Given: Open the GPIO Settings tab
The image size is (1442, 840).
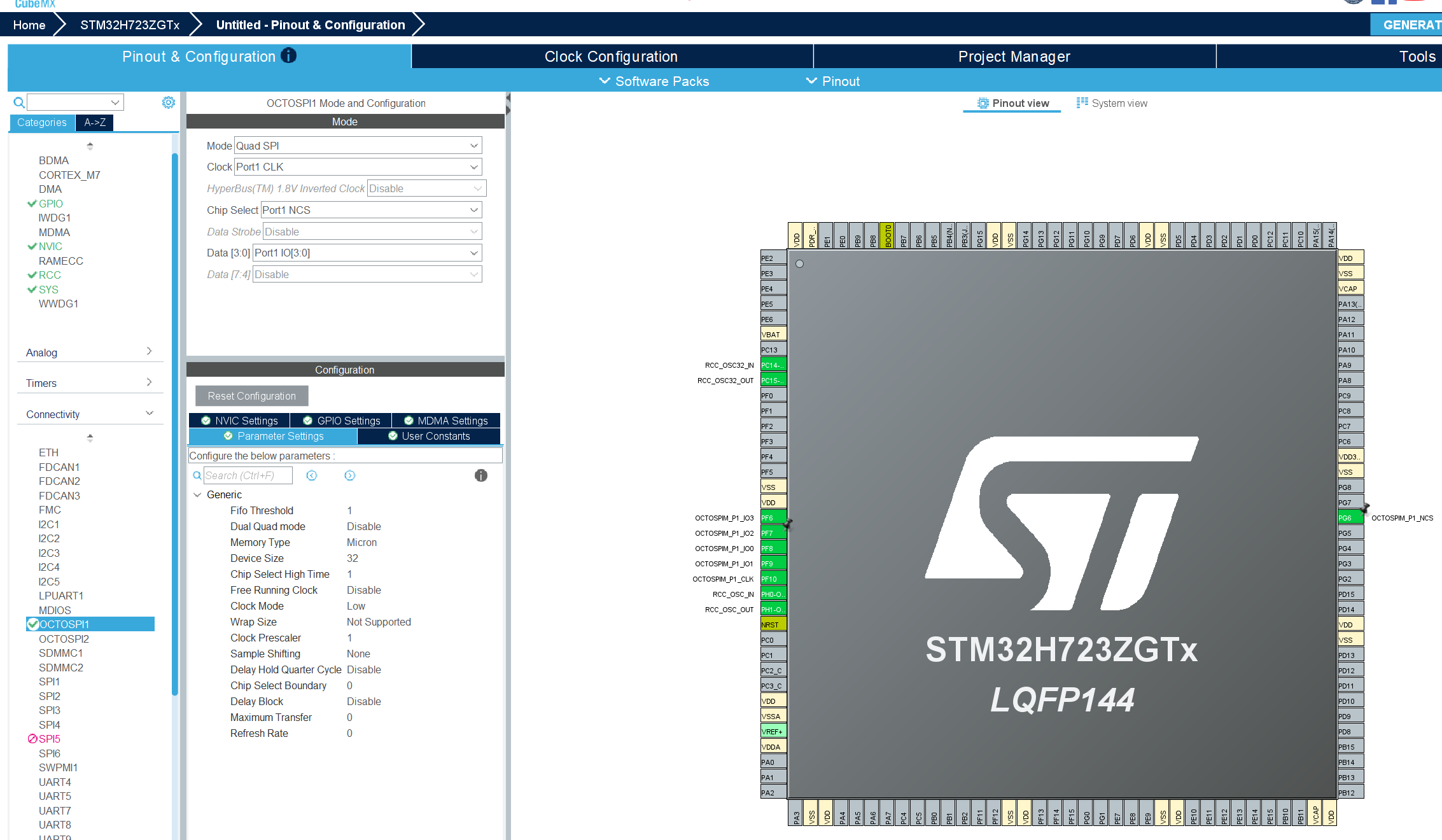Looking at the screenshot, I should click(x=341, y=421).
